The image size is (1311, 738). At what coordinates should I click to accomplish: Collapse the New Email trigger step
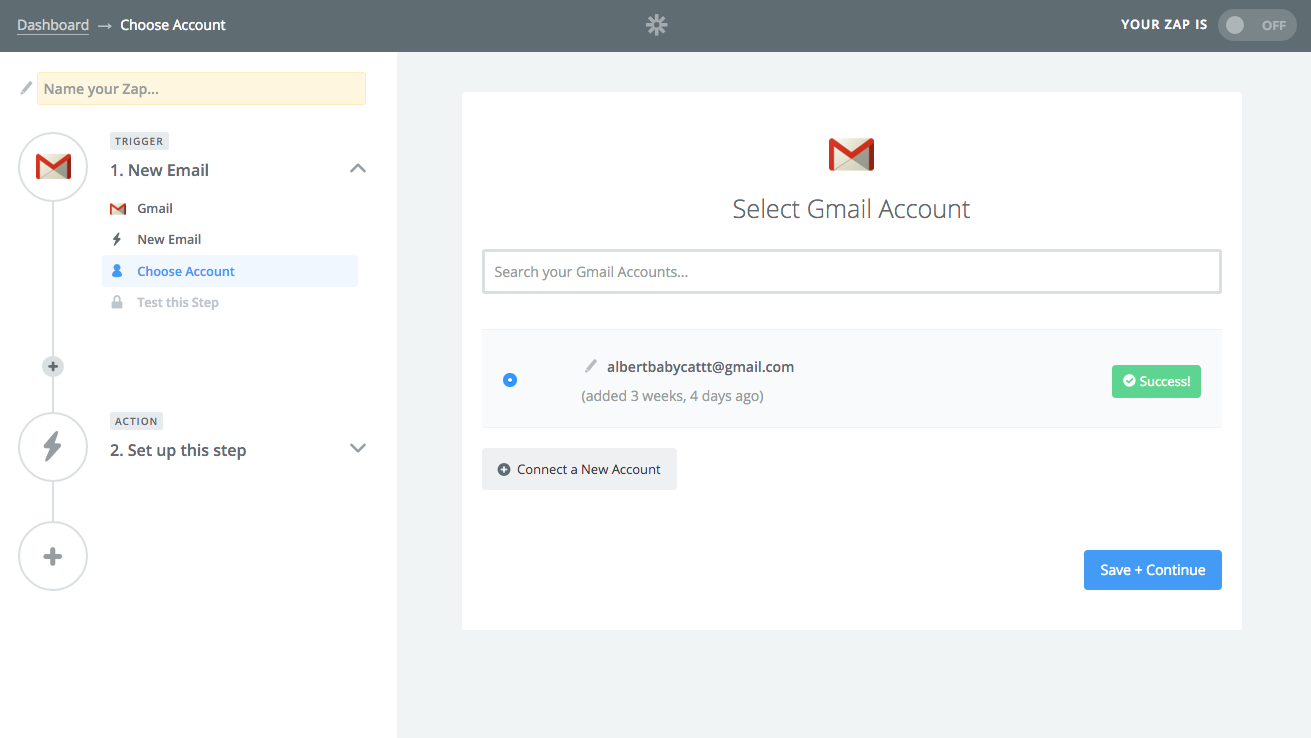pyautogui.click(x=358, y=169)
